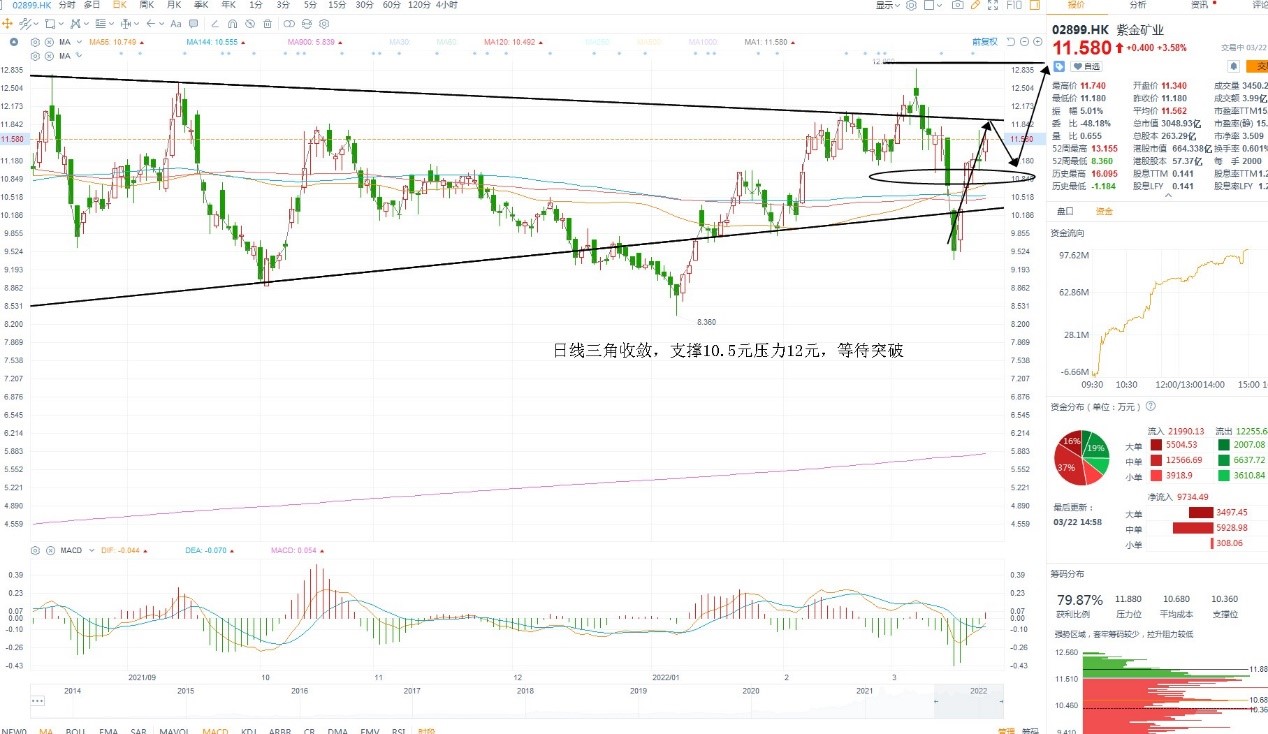This screenshot has height=734, width=1268.
Task: Click the dark red large-order legend swatch
Action: [x=1157, y=444]
